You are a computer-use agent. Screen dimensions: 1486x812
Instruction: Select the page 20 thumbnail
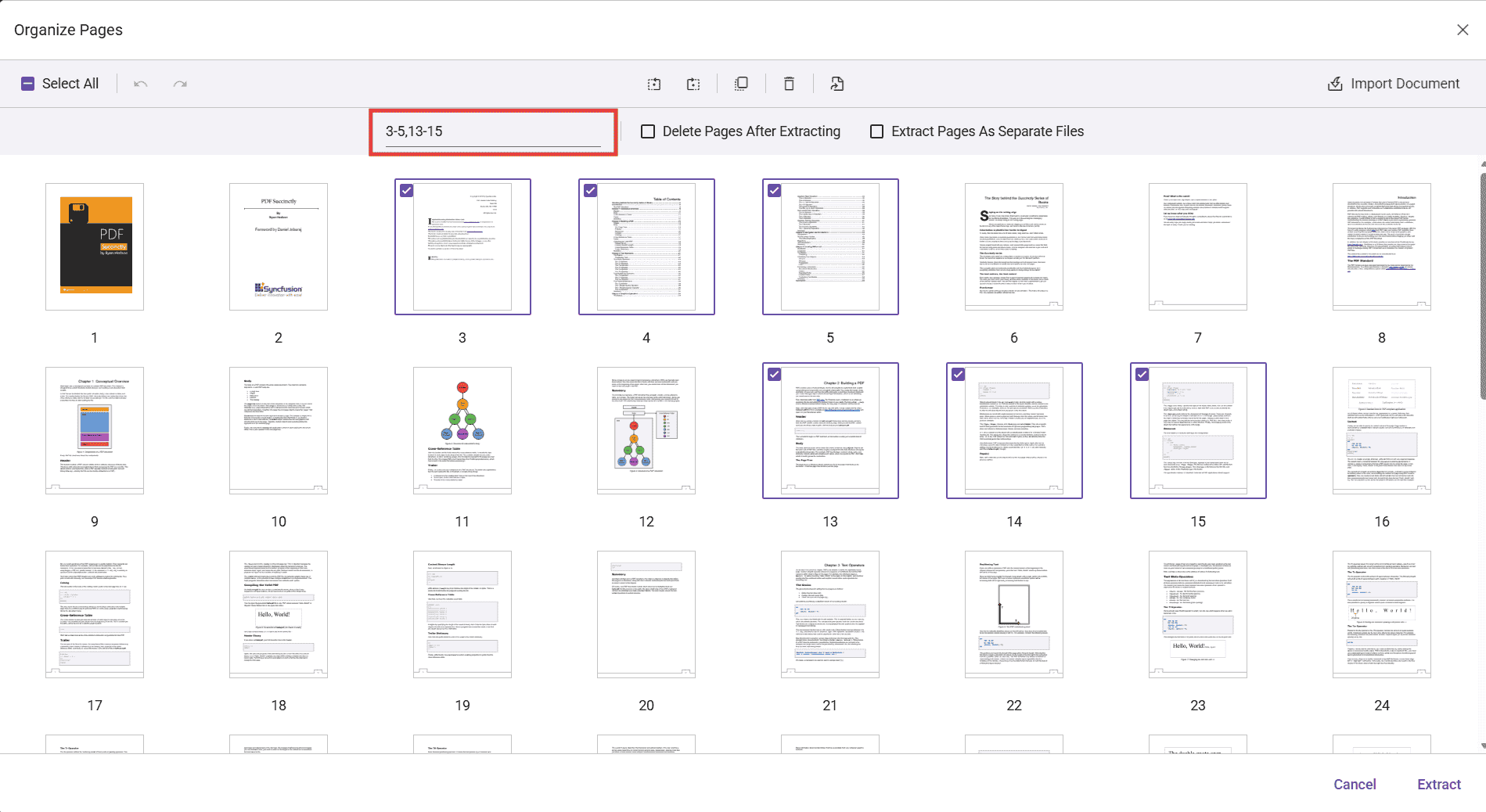point(646,614)
